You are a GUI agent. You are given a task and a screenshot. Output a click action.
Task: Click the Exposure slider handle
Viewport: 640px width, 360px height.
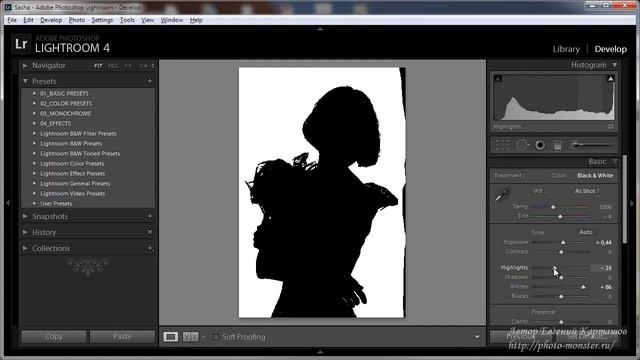point(563,242)
